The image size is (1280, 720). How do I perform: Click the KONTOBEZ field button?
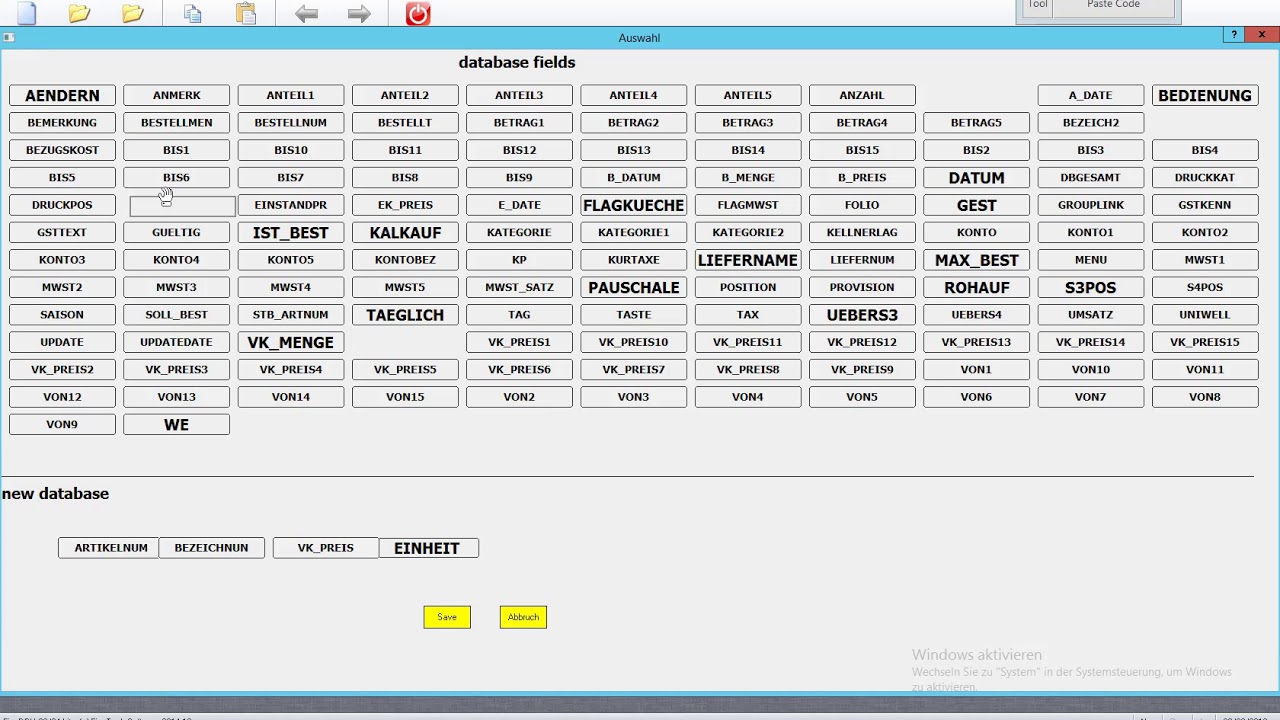[405, 260]
